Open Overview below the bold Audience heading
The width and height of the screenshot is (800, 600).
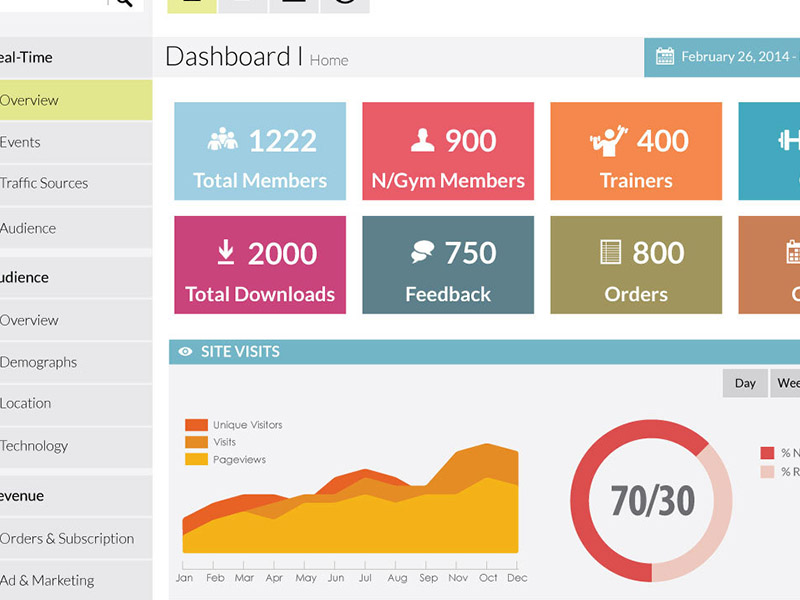[76, 320]
